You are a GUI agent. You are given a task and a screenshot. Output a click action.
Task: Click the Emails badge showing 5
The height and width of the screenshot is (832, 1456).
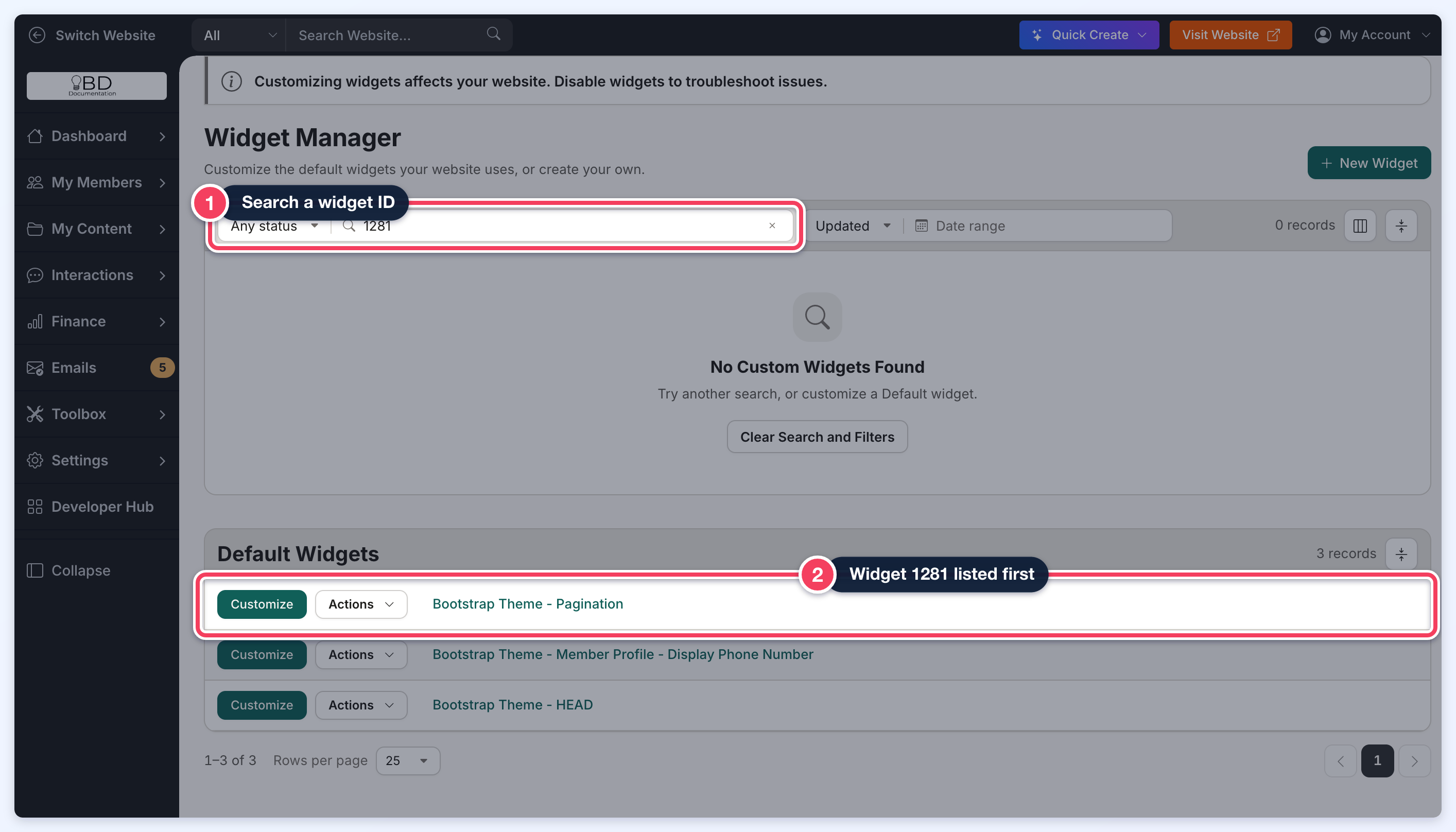162,368
